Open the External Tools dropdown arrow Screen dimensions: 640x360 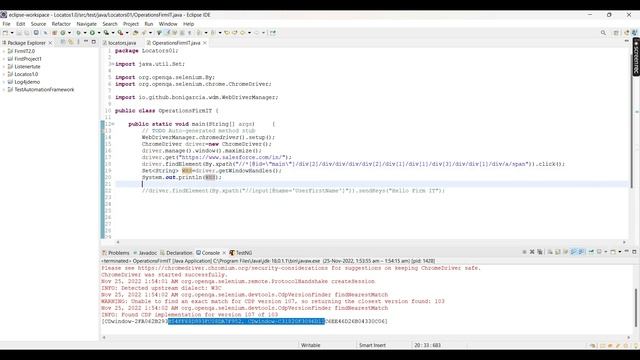127,33
